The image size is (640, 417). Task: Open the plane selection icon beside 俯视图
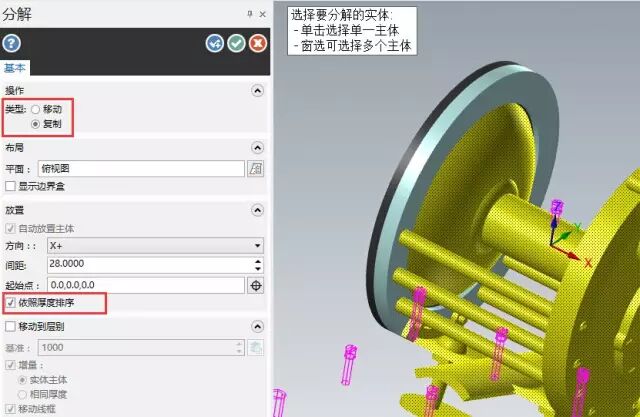click(256, 169)
